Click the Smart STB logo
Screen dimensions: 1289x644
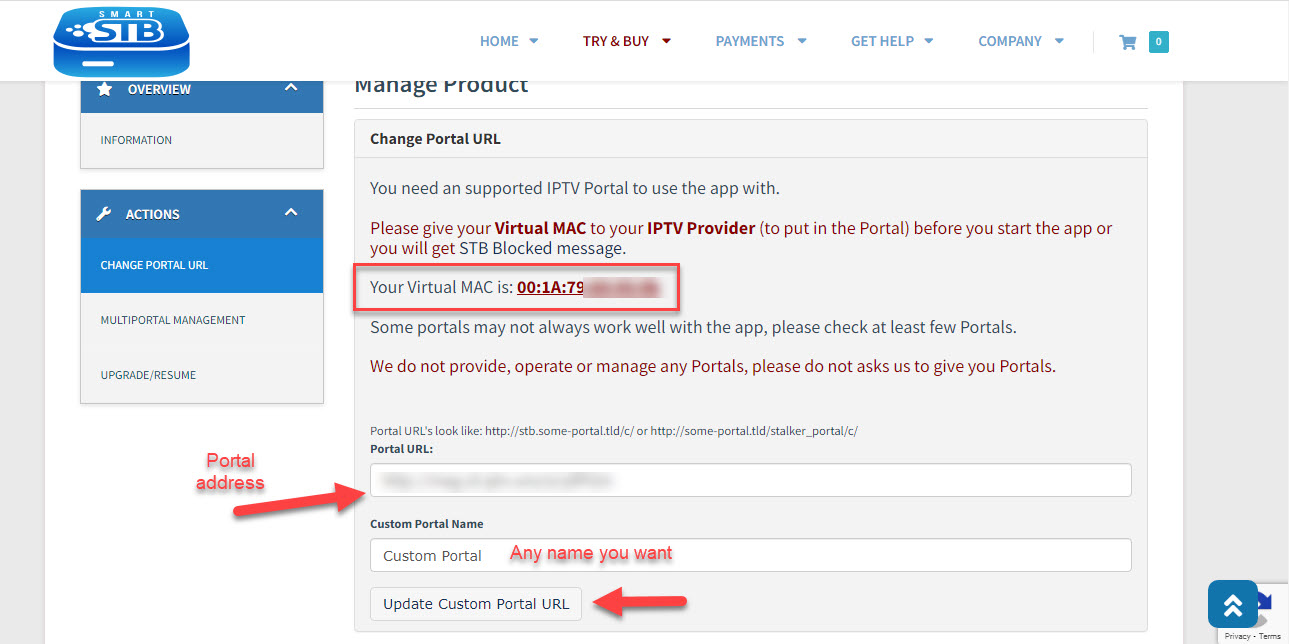tap(121, 41)
